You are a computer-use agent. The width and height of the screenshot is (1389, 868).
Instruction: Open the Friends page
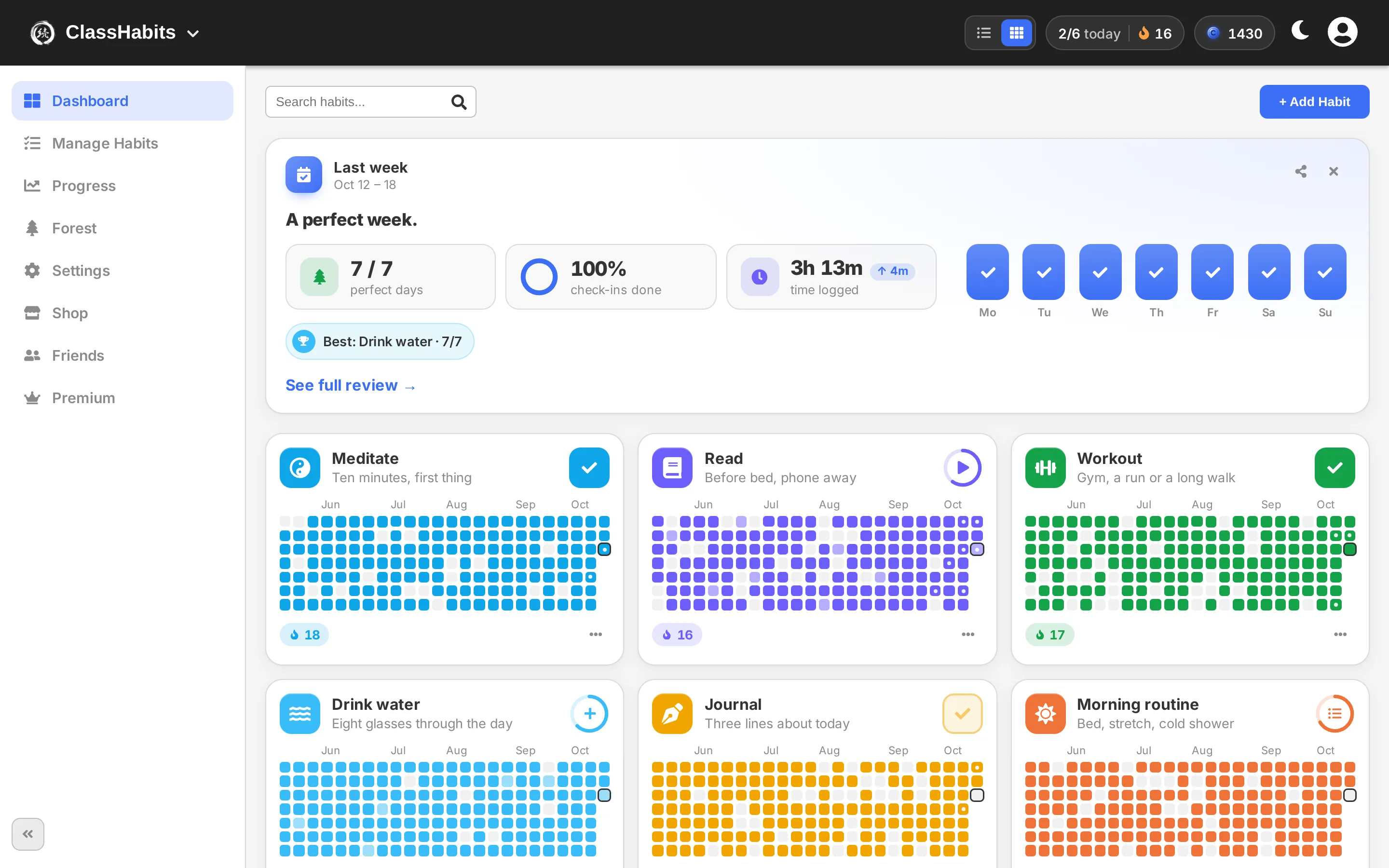(122, 356)
